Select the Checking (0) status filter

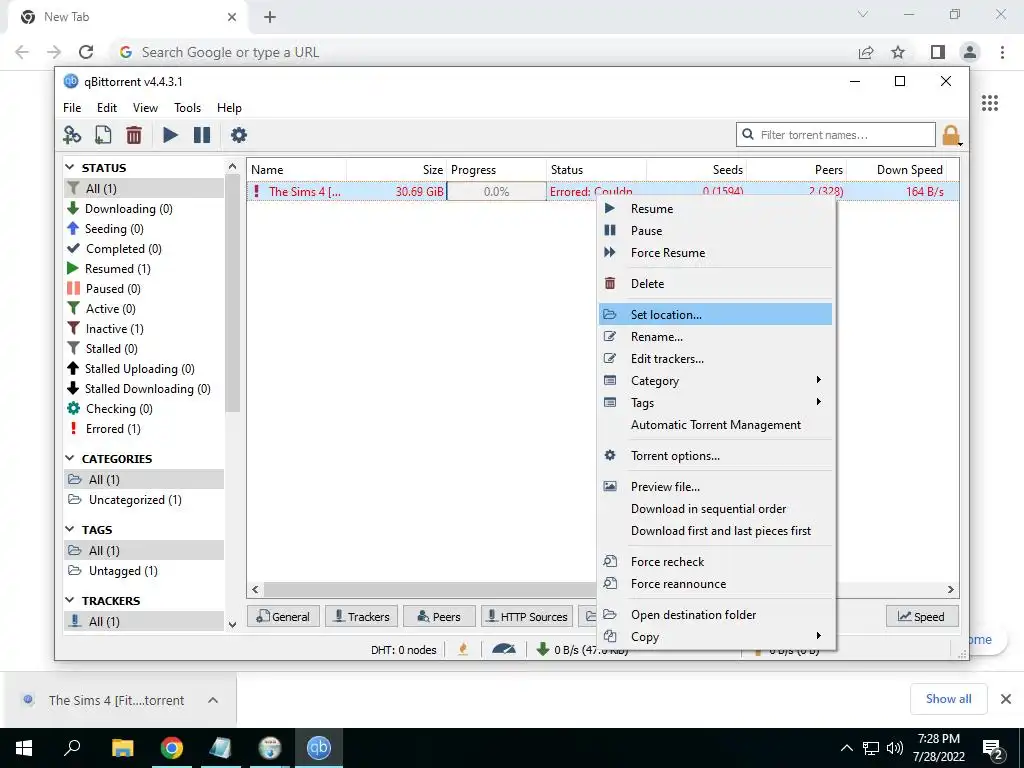[x=119, y=409]
